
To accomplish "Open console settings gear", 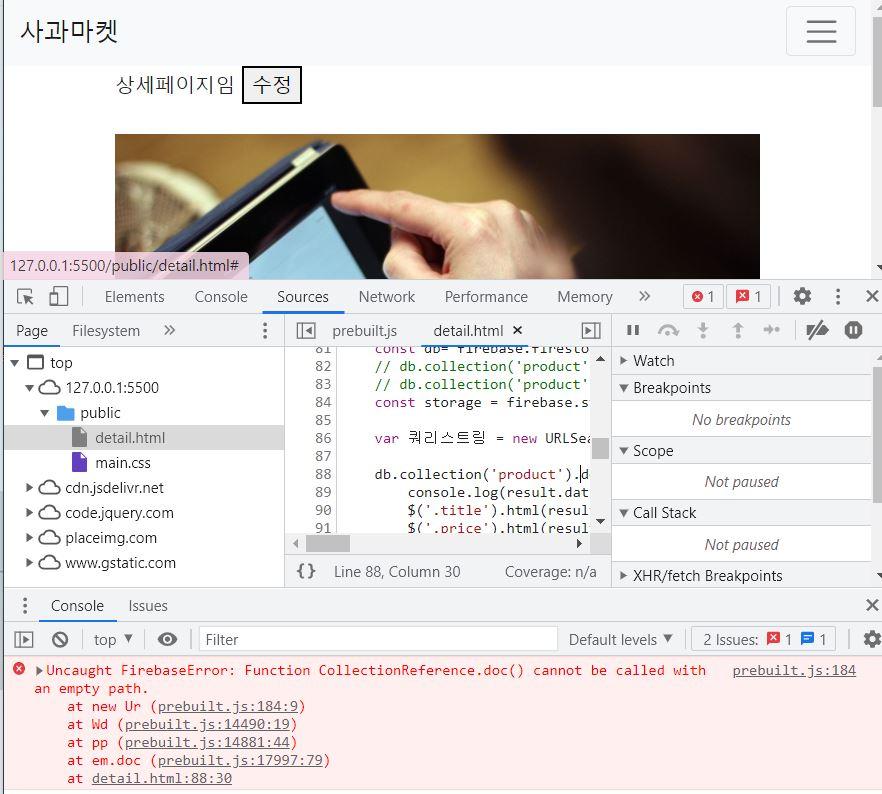I will 872,639.
